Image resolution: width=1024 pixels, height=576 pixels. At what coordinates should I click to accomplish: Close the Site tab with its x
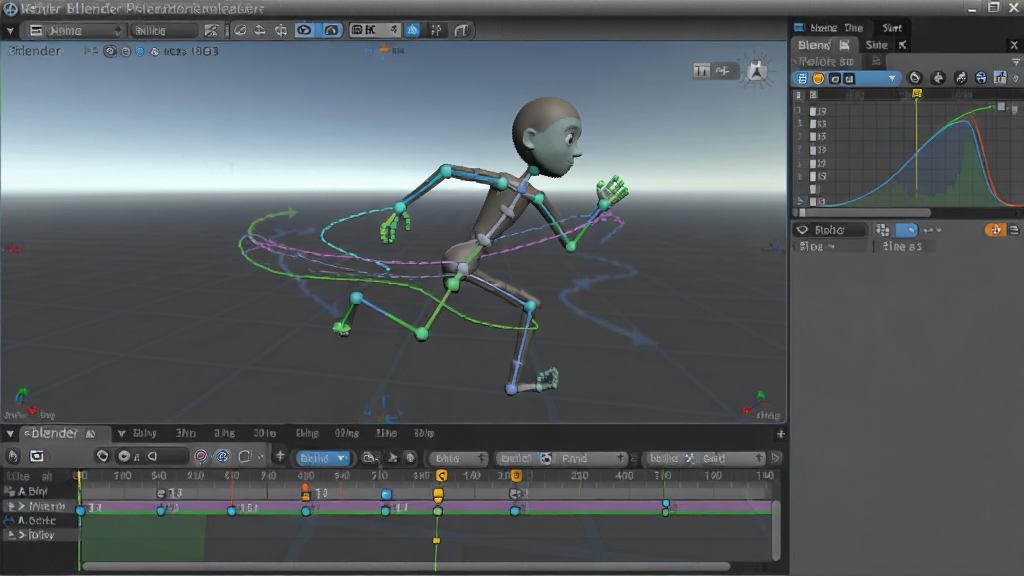[903, 45]
